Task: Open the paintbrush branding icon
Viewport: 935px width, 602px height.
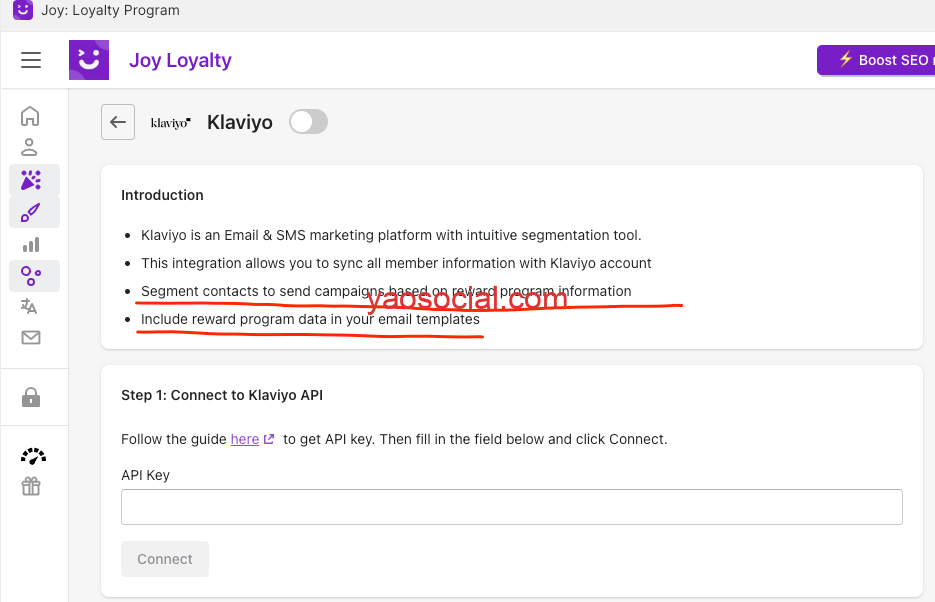Action: (32, 212)
